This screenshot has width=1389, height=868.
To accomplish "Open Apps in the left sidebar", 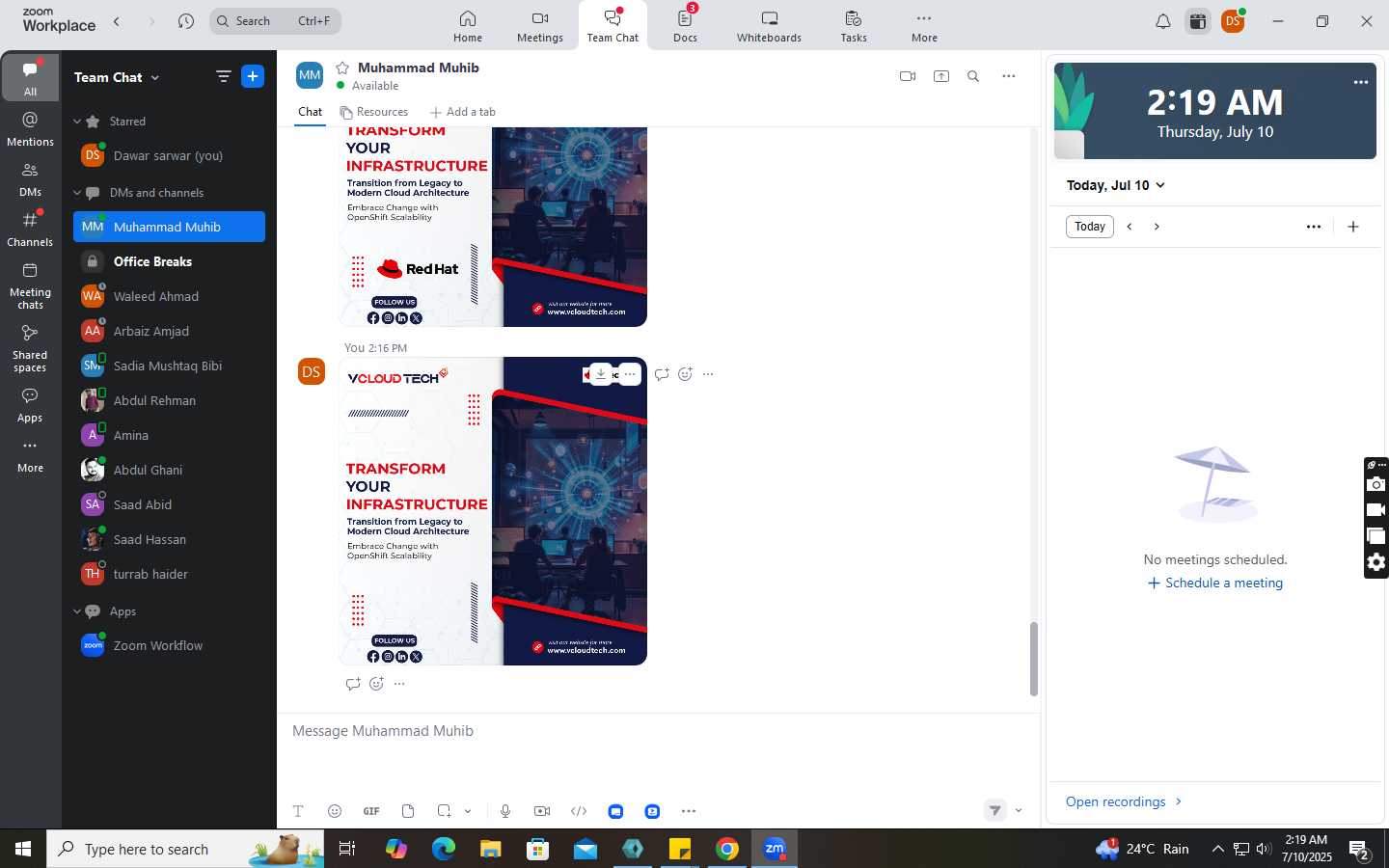I will pos(30,405).
